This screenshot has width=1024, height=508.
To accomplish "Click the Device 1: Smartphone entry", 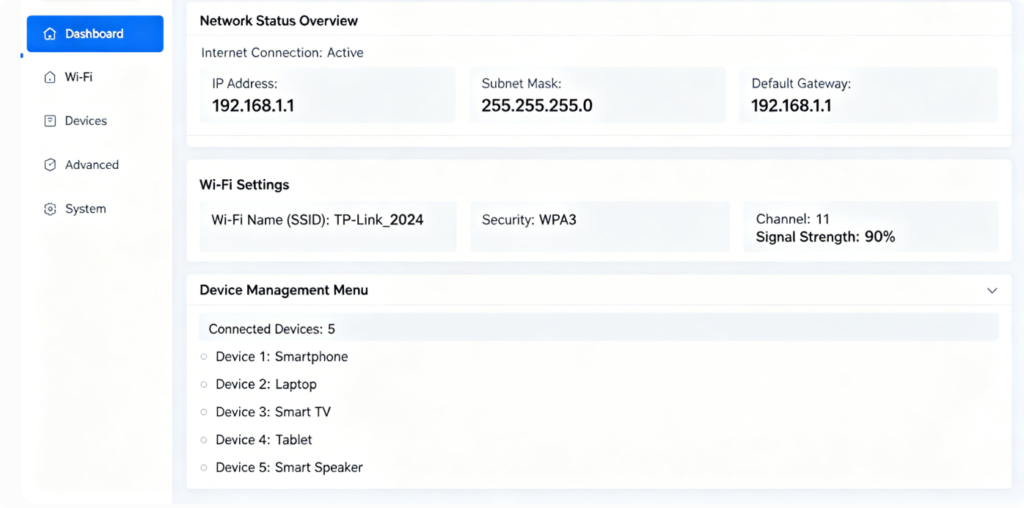I will 281,357.
